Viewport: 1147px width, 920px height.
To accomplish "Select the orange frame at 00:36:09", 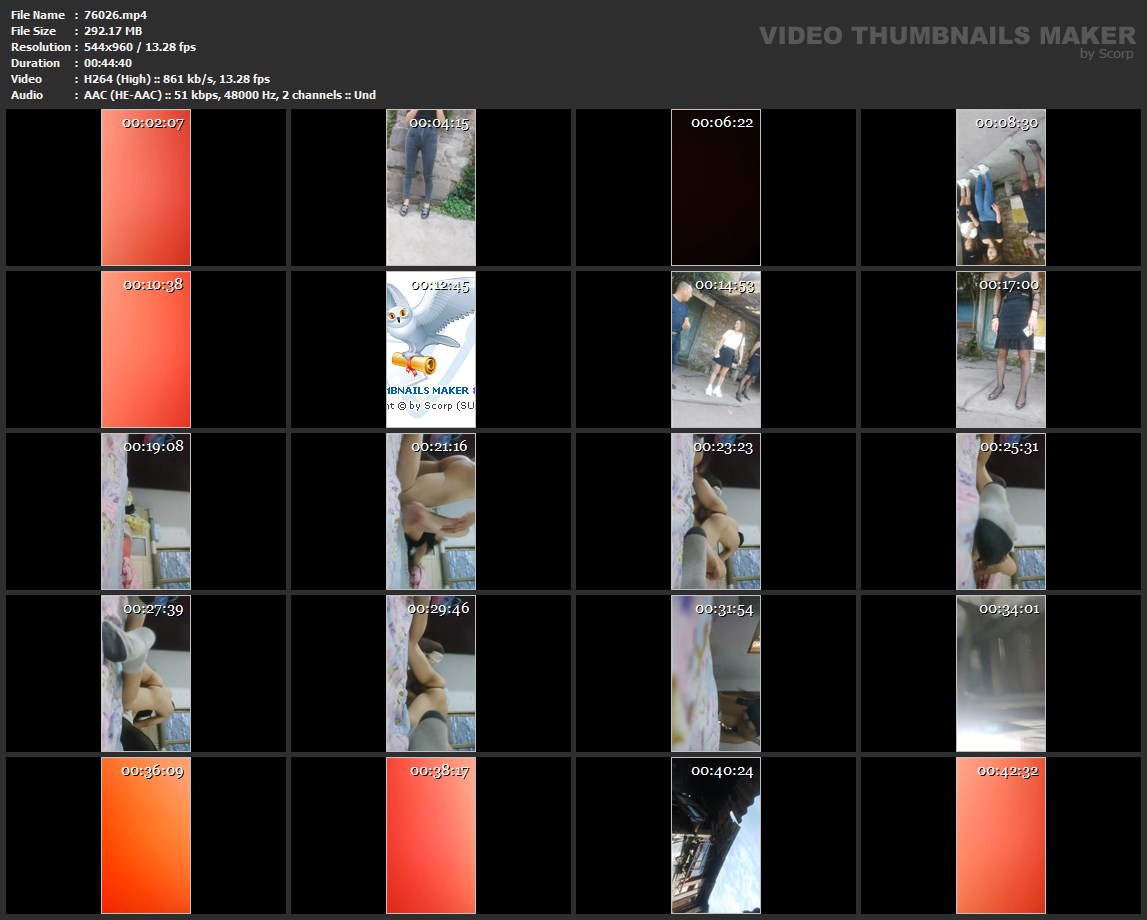I will (x=146, y=835).
